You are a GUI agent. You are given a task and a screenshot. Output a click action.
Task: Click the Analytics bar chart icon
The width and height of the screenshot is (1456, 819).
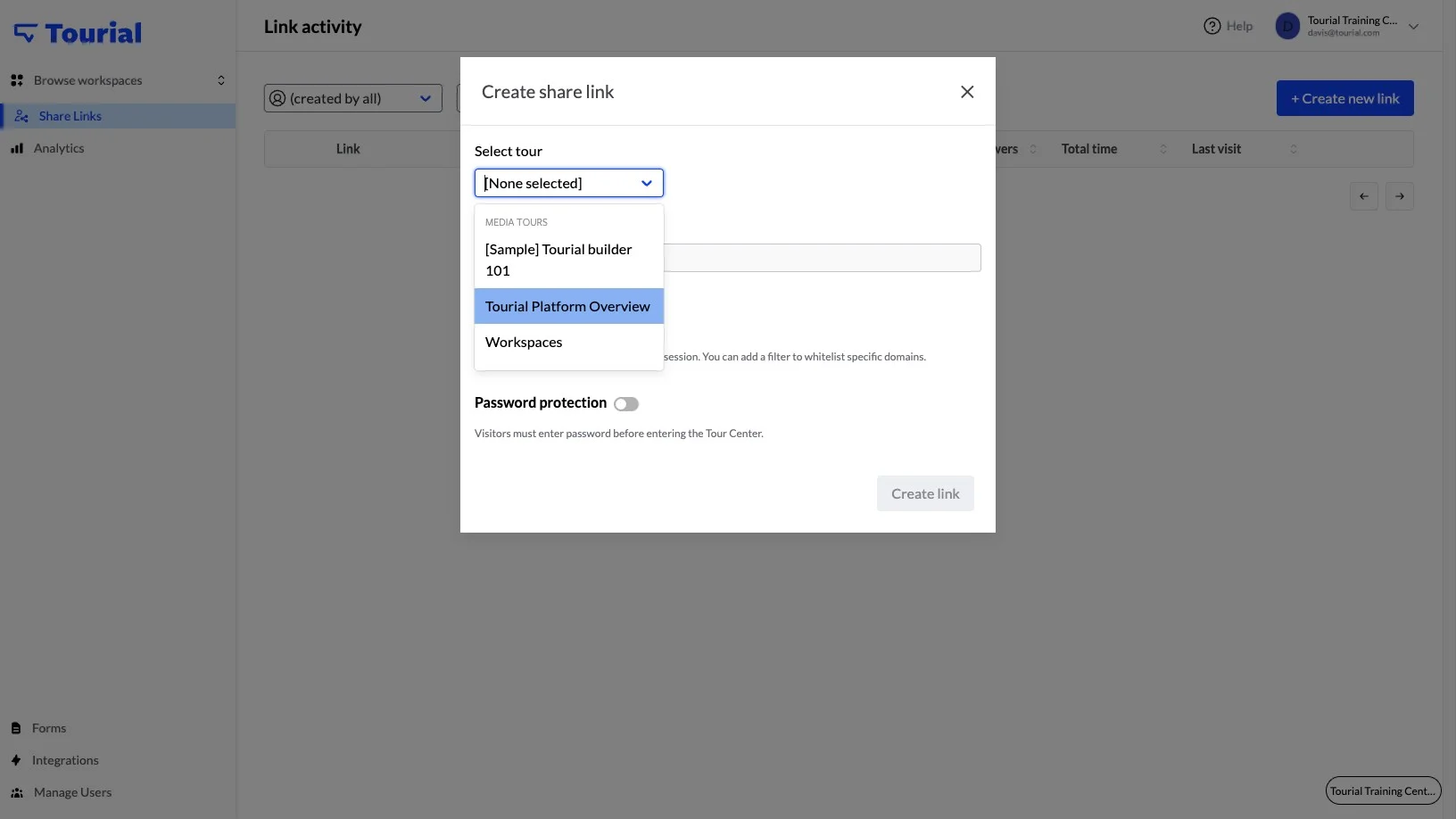pos(17,148)
